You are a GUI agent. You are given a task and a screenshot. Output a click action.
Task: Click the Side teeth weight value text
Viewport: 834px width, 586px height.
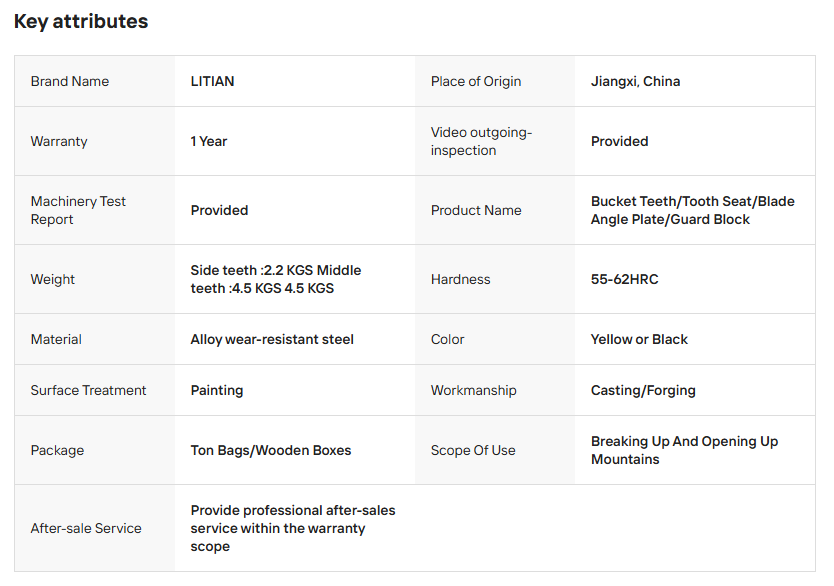pyautogui.click(x=276, y=279)
